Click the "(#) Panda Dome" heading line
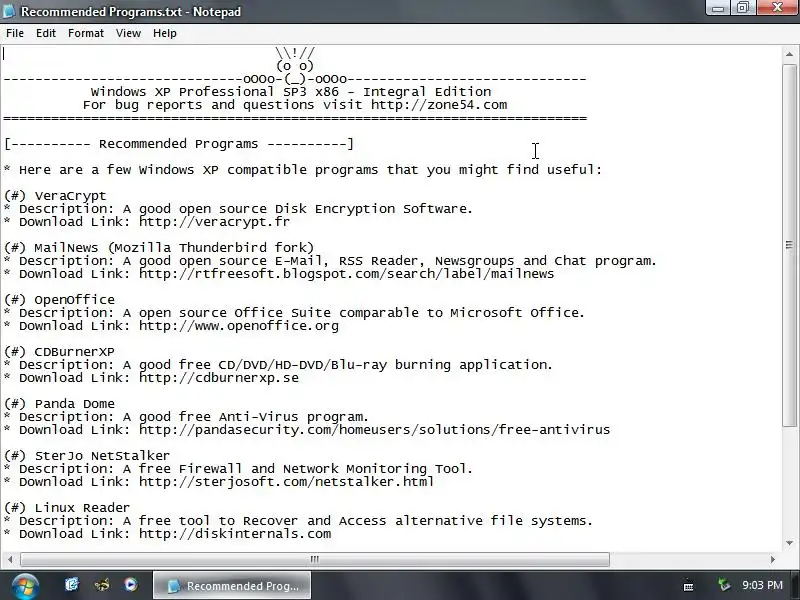 pos(59,404)
